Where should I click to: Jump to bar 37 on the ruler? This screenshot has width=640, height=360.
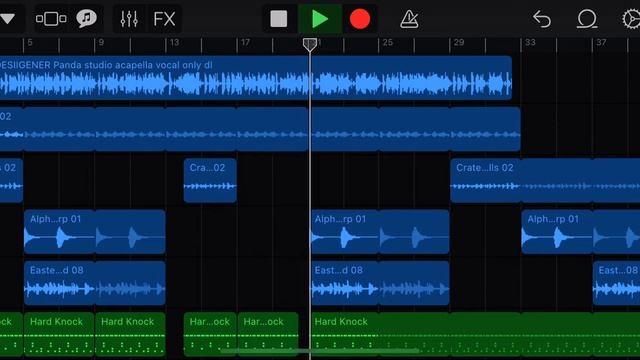coord(601,42)
